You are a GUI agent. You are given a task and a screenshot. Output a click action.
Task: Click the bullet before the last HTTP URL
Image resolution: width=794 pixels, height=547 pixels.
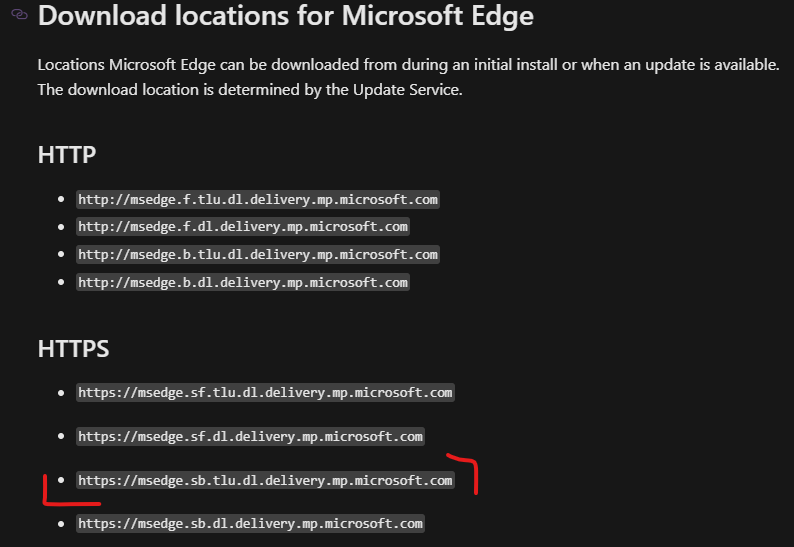[x=61, y=282]
